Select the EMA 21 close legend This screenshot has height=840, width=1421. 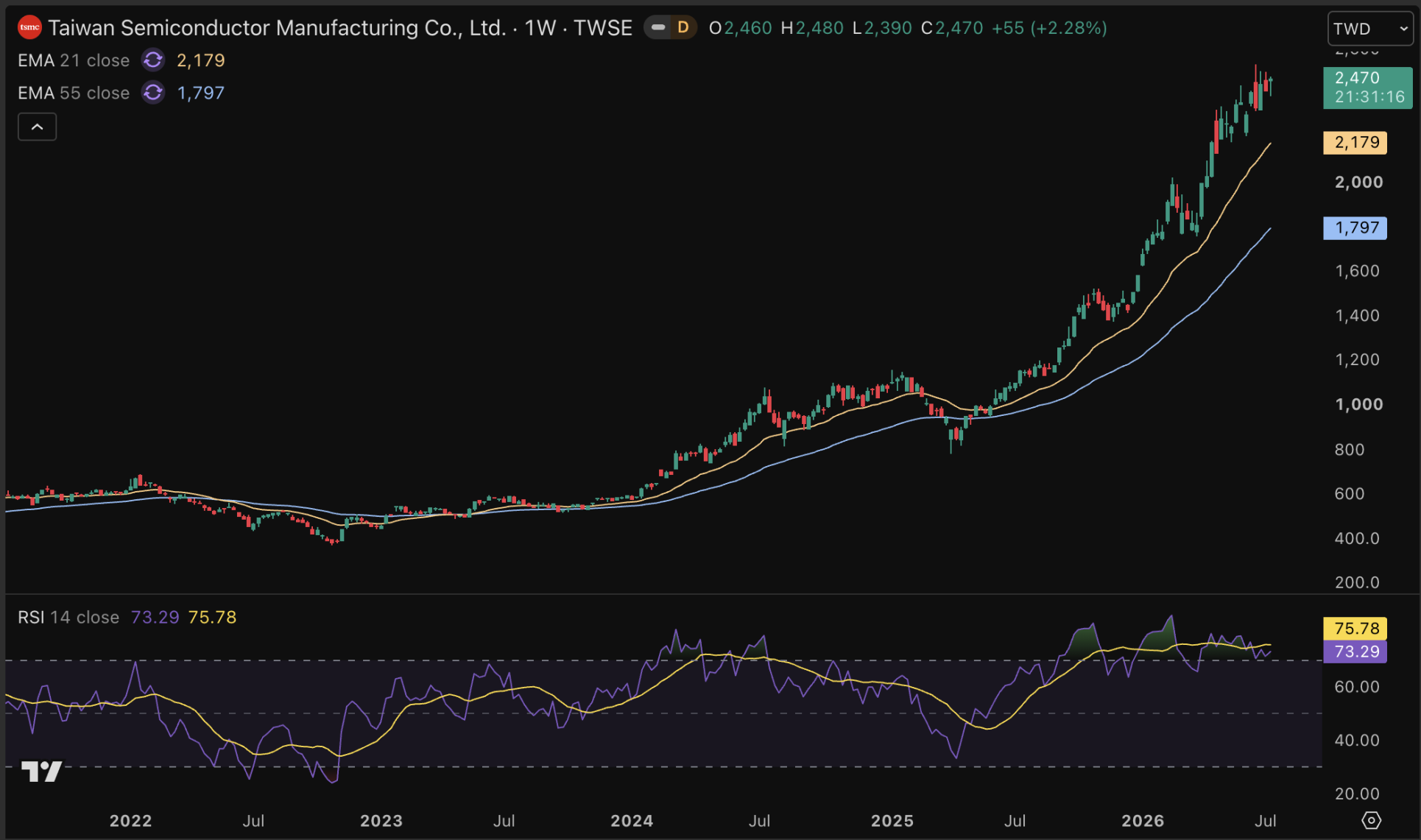point(74,60)
